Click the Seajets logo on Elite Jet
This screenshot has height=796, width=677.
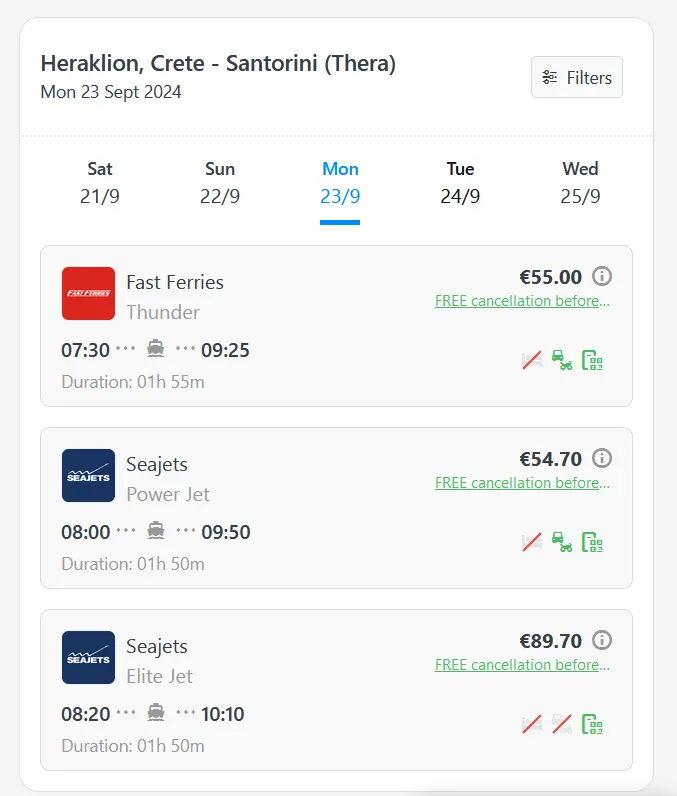pos(88,657)
